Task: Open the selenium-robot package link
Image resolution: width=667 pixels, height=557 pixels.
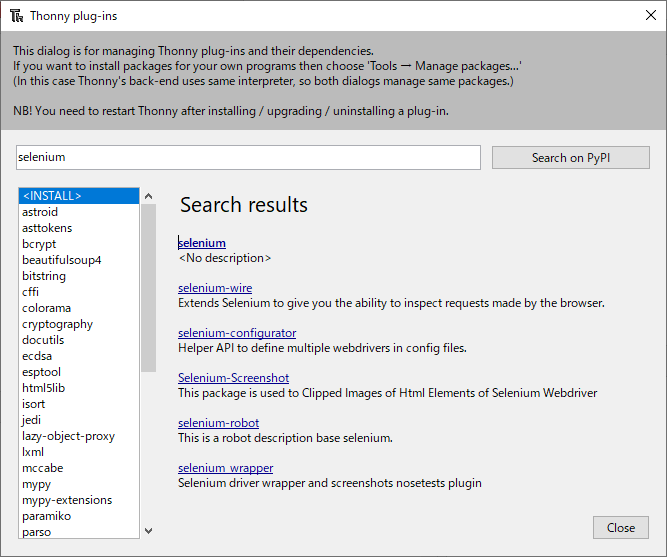Action: (219, 423)
